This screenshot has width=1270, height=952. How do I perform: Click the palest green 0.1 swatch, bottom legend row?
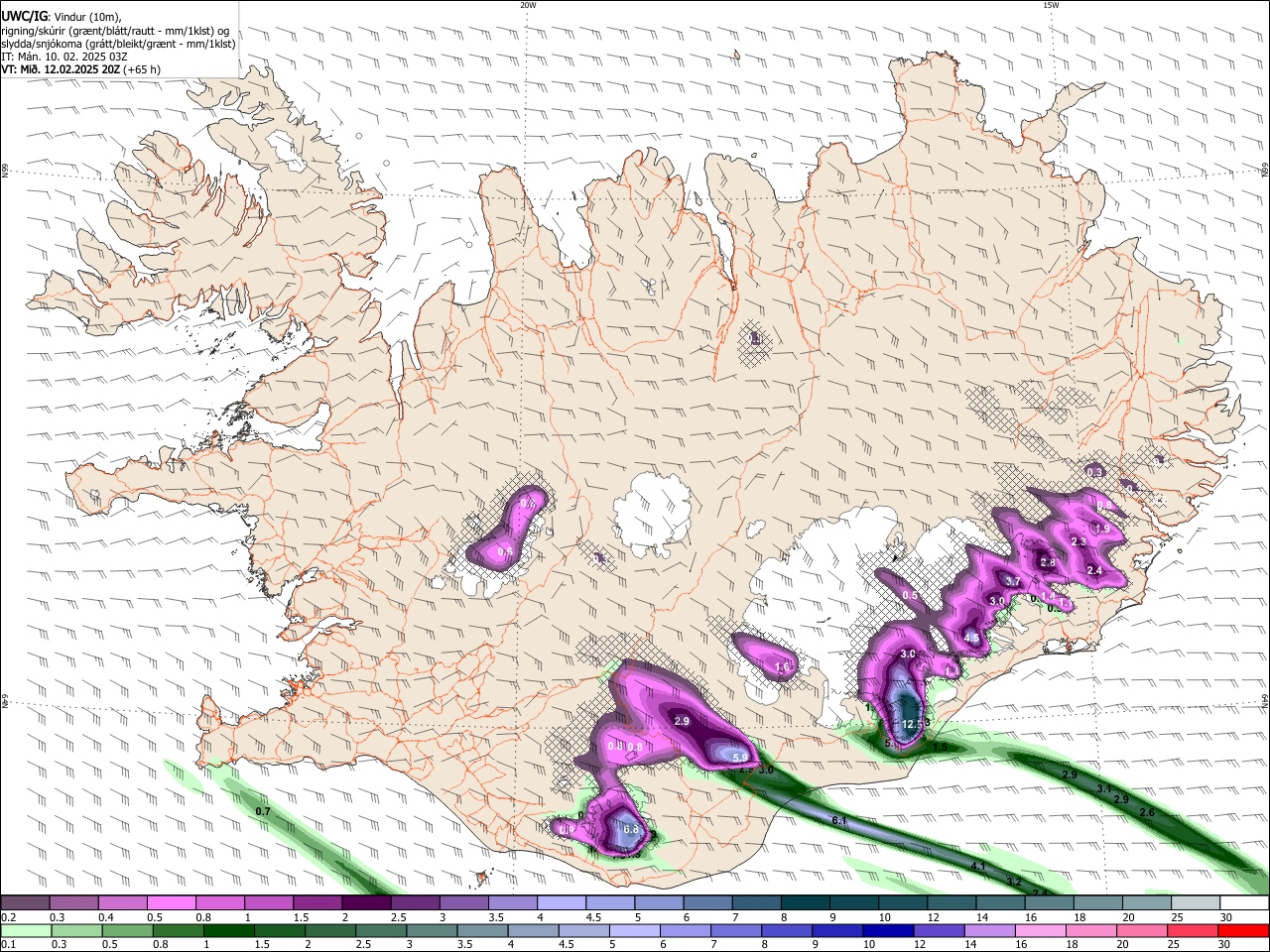click(26, 930)
